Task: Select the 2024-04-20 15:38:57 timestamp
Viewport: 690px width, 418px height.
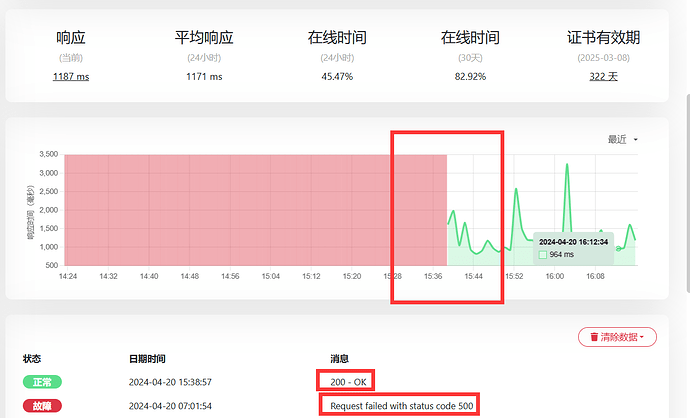Action: pos(170,382)
